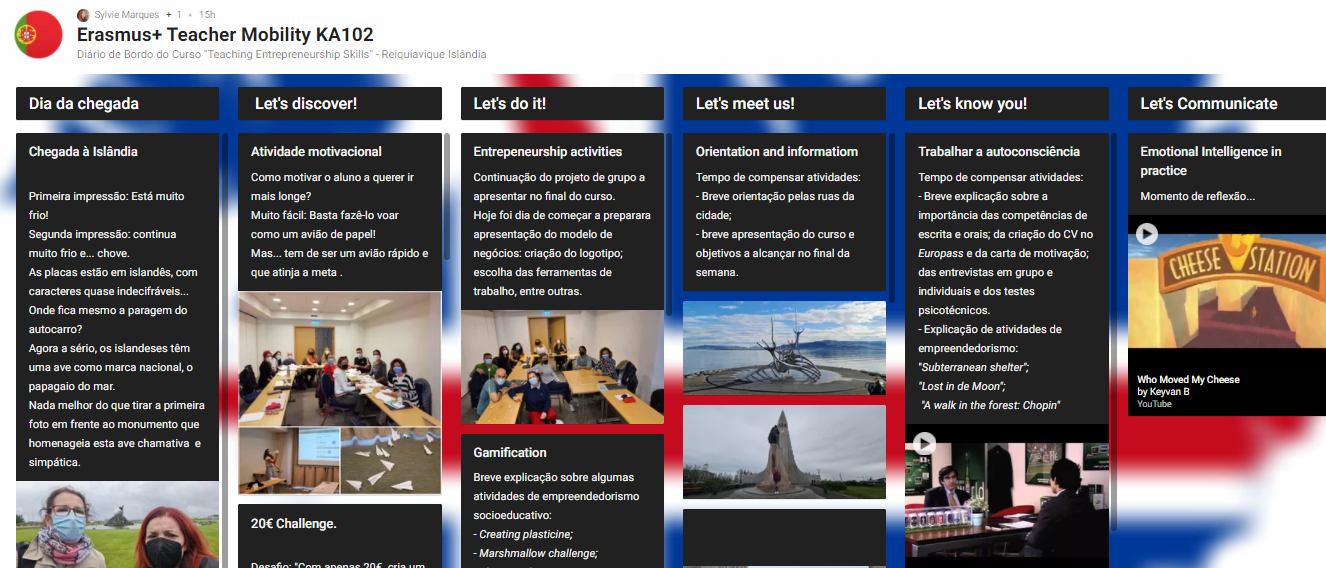Viewport: 1326px width, 568px height.
Task: Click 'by Keyvan B' video author text
Action: coord(1163,392)
